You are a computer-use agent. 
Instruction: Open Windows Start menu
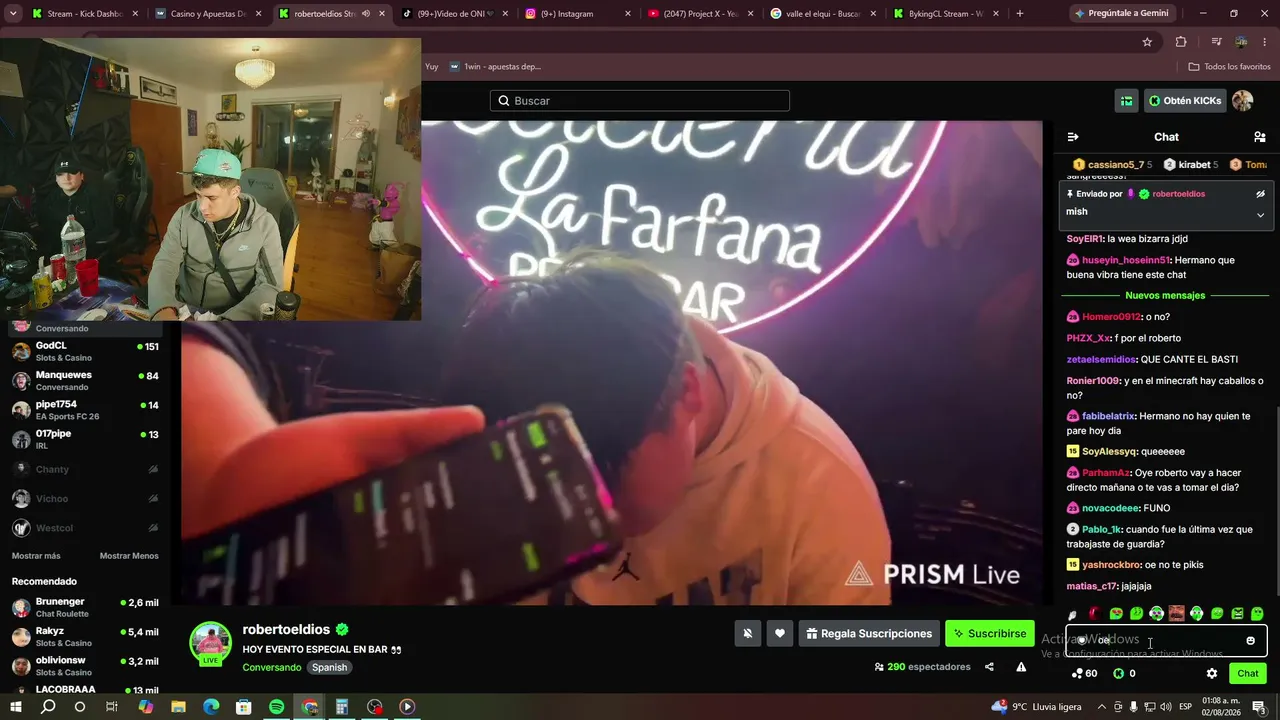[x=16, y=707]
